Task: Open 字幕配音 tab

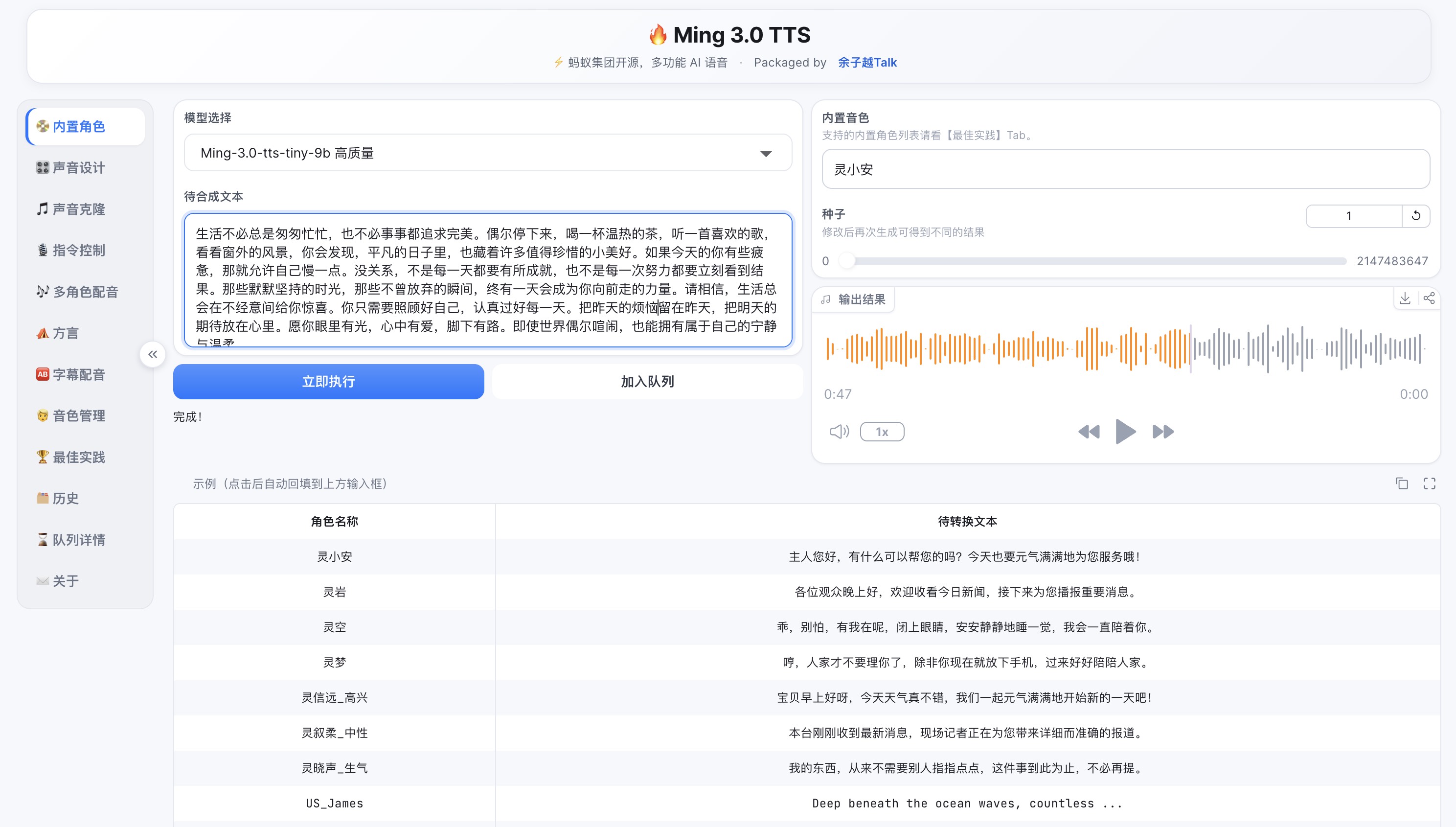Action: pos(85,375)
